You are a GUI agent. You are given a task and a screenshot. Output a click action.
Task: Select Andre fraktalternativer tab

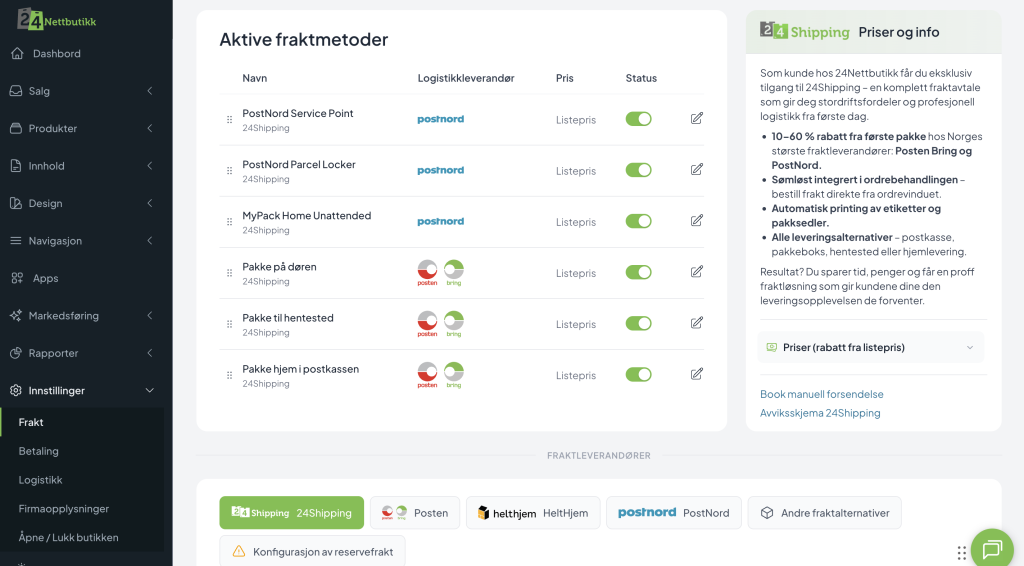tap(824, 512)
